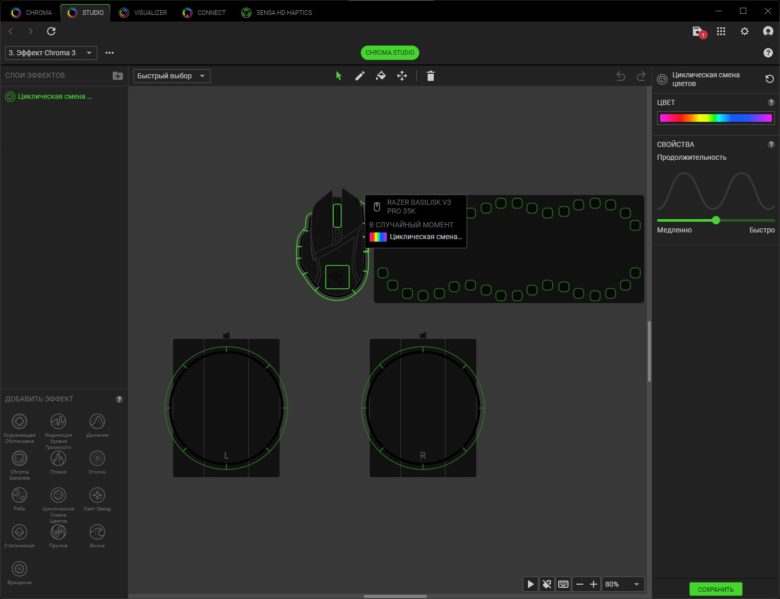Open the top-right help question mark
Viewport: 780px width, 599px height.
click(768, 53)
